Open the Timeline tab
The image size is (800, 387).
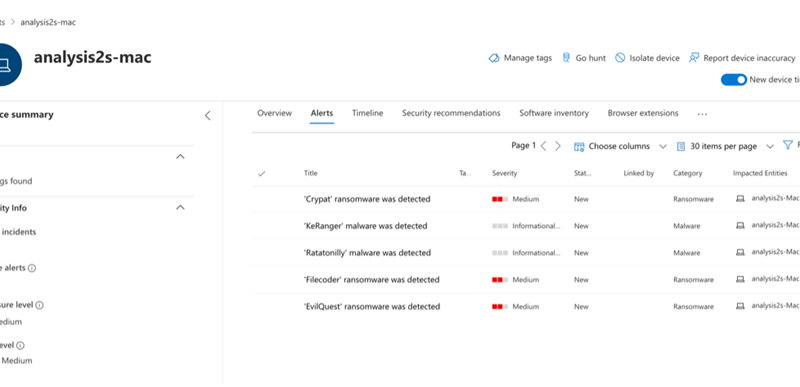coord(367,113)
